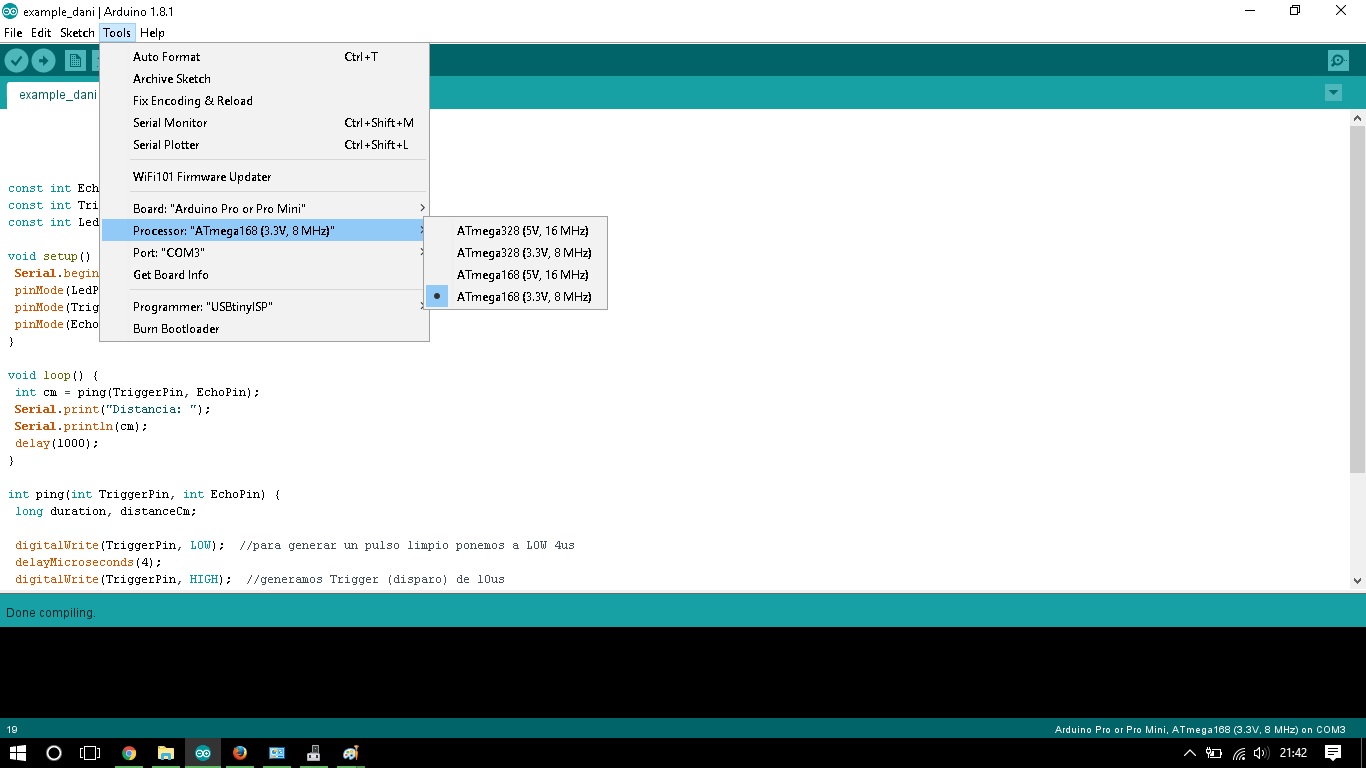Click the battery icon in system tray
This screenshot has height=768, width=1366.
(x=1214, y=753)
